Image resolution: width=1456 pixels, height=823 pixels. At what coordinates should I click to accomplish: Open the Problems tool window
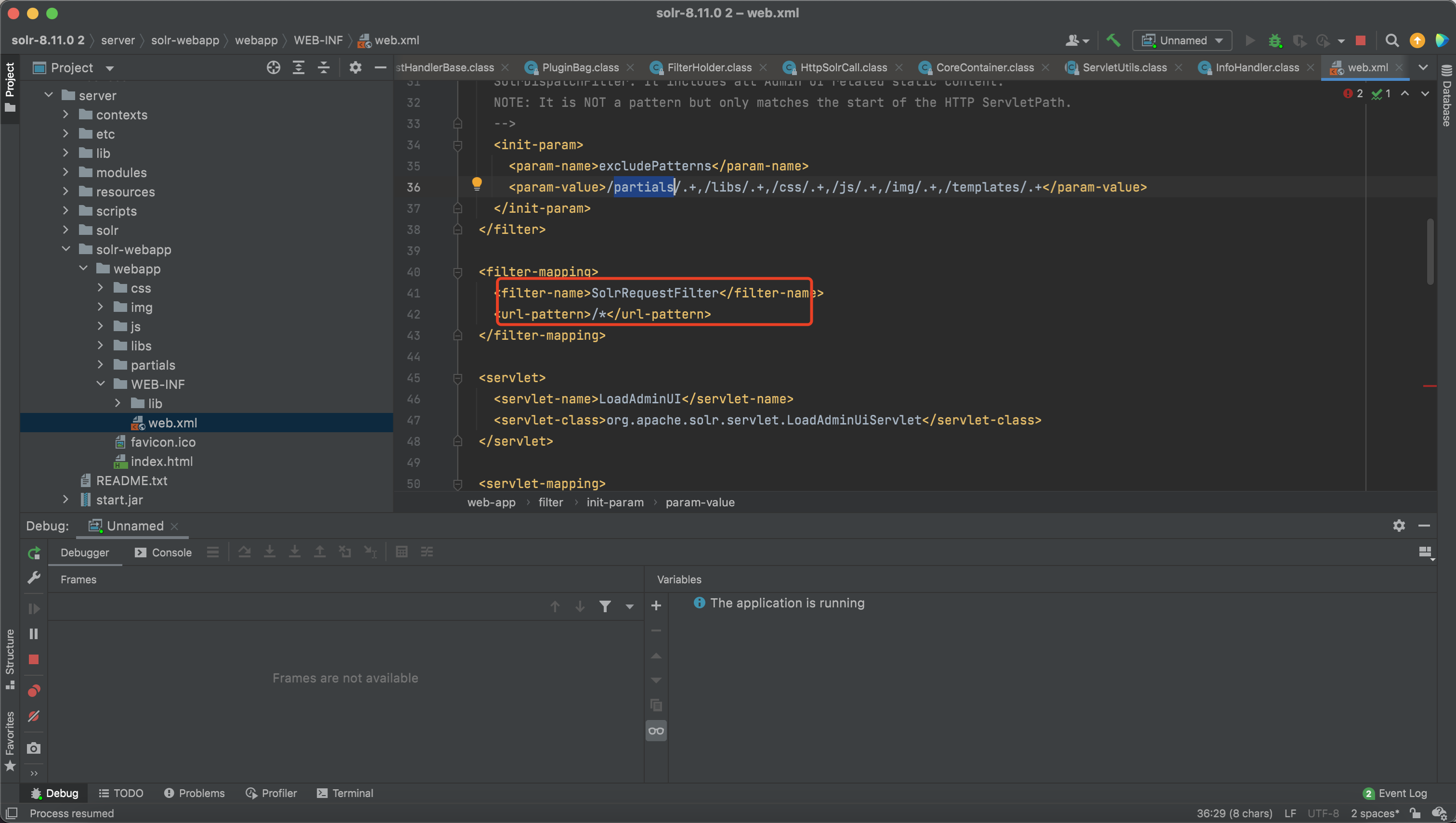(x=194, y=793)
